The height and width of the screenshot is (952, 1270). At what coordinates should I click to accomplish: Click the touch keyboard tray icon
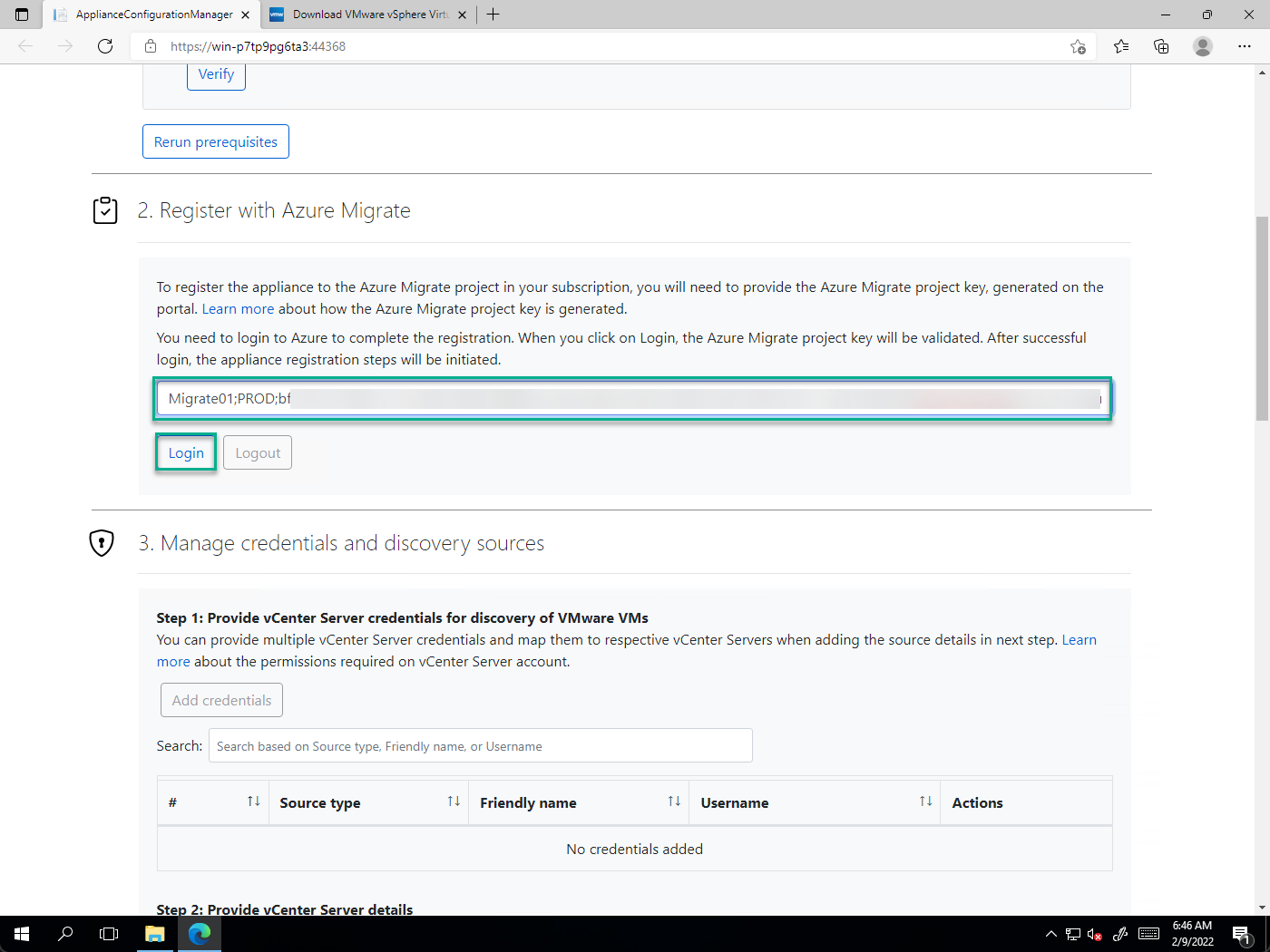1148,934
